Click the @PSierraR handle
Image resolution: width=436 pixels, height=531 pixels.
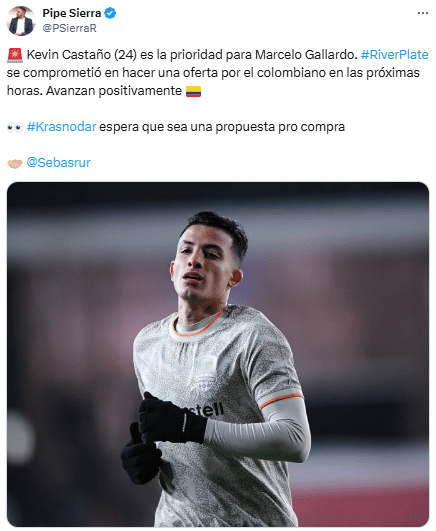click(x=69, y=28)
